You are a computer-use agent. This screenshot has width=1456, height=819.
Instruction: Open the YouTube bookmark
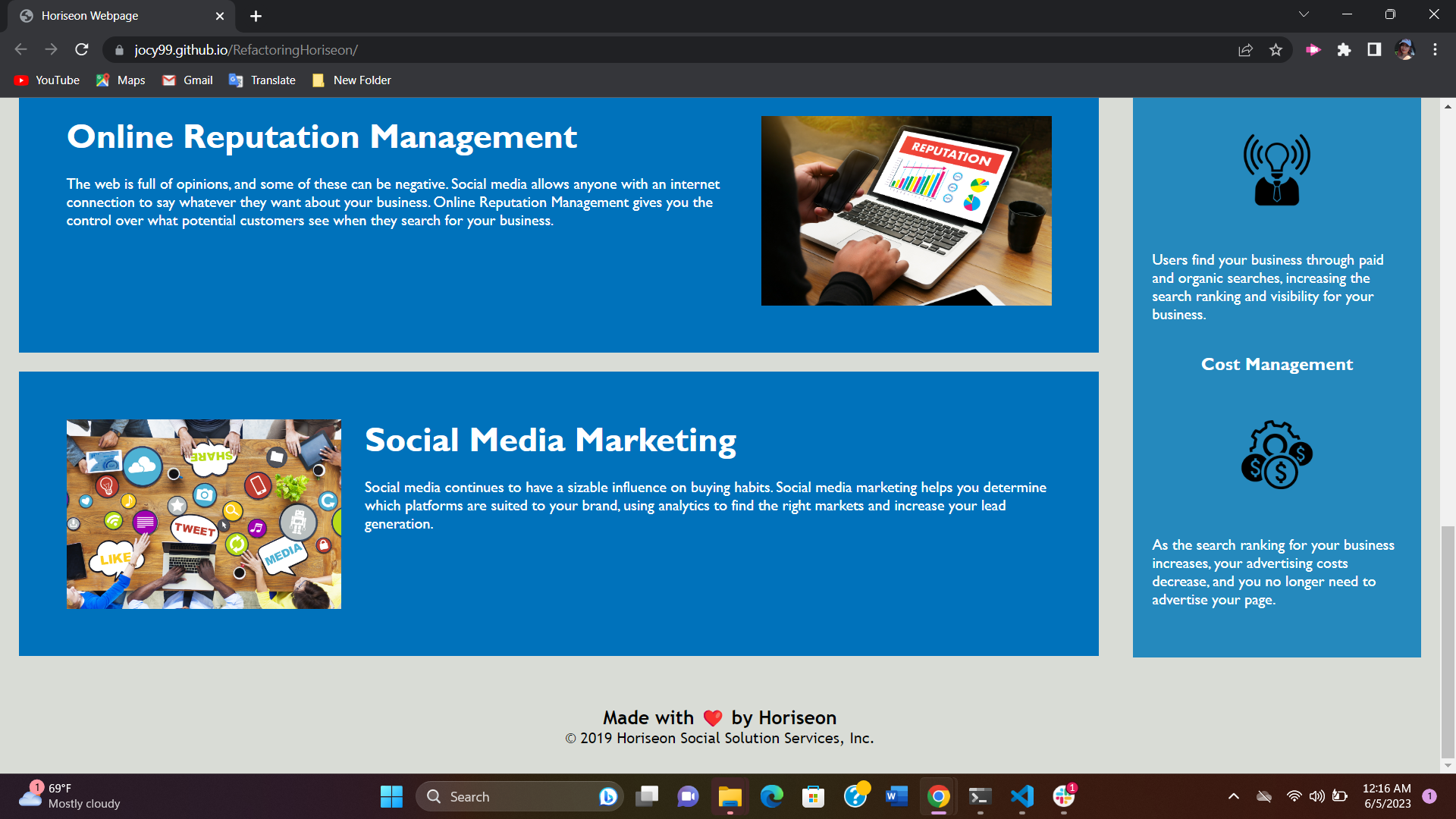tap(47, 80)
